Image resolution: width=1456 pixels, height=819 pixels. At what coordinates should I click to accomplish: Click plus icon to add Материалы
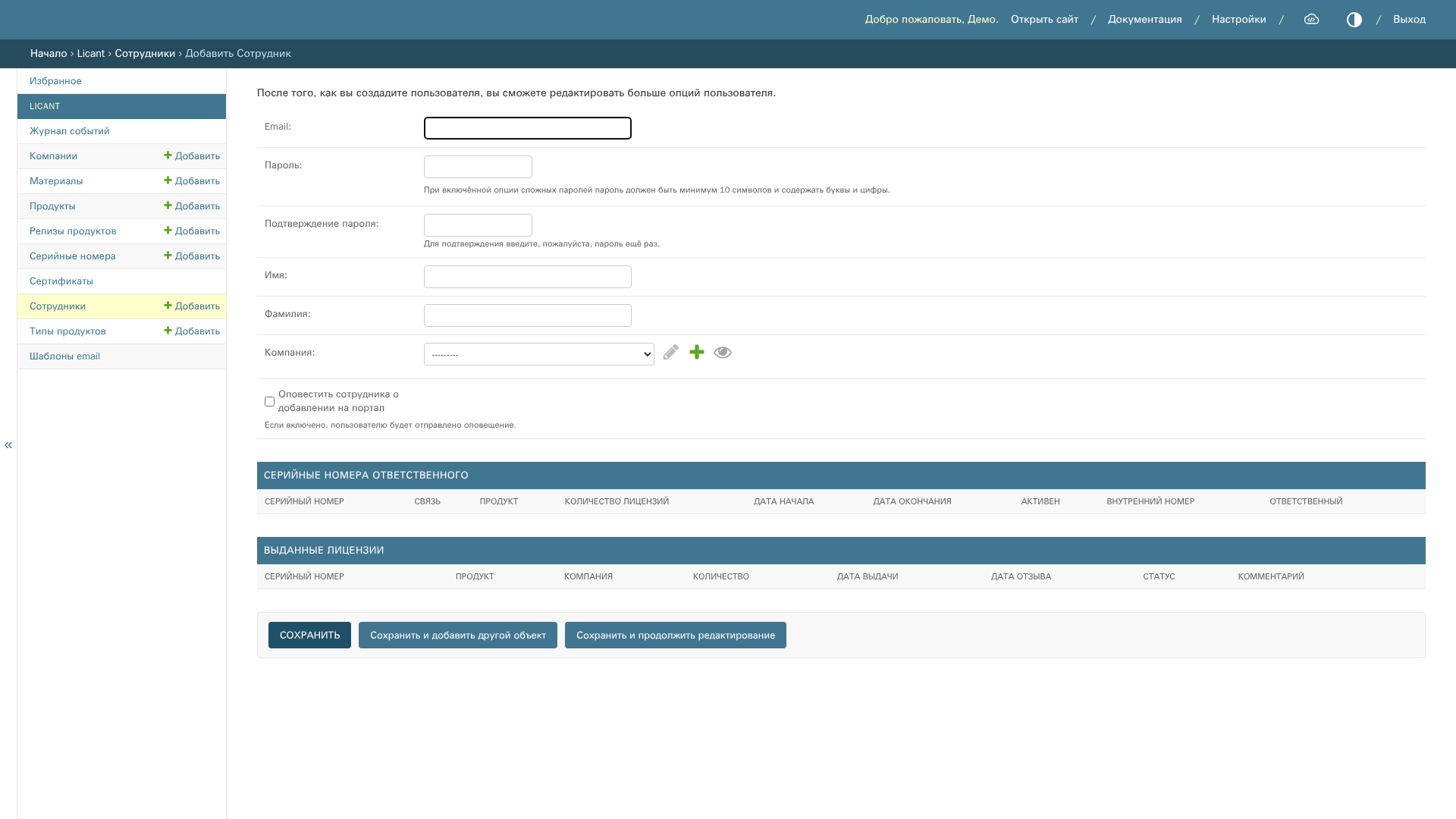pos(168,180)
